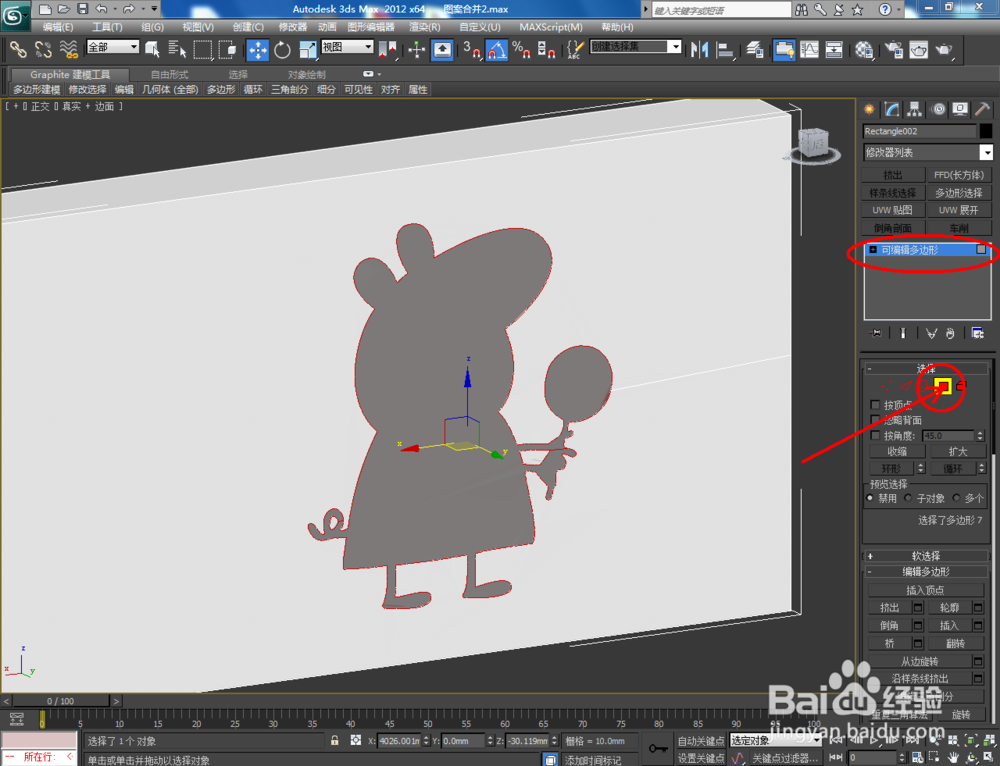Open the 工具(T) menu

coord(107,27)
